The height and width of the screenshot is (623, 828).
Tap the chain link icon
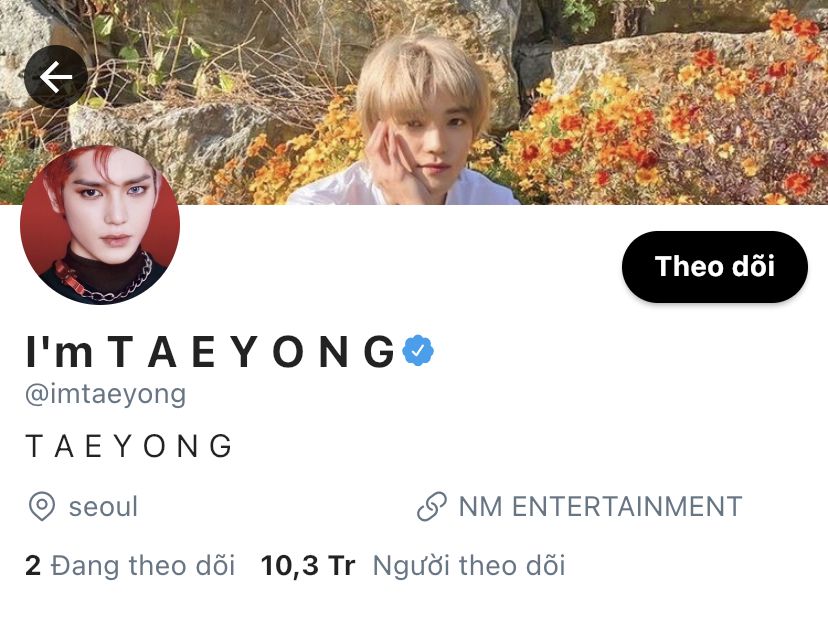tap(432, 506)
